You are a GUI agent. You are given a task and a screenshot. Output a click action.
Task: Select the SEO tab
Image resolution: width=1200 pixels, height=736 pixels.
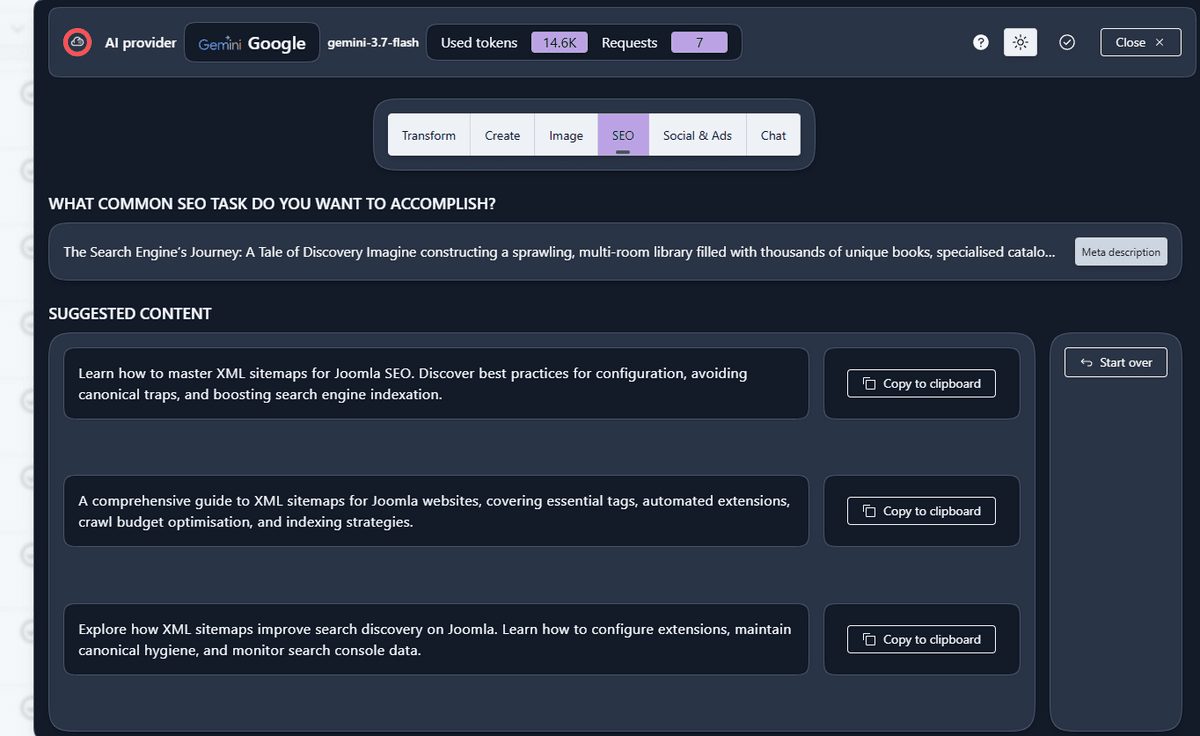[623, 135]
